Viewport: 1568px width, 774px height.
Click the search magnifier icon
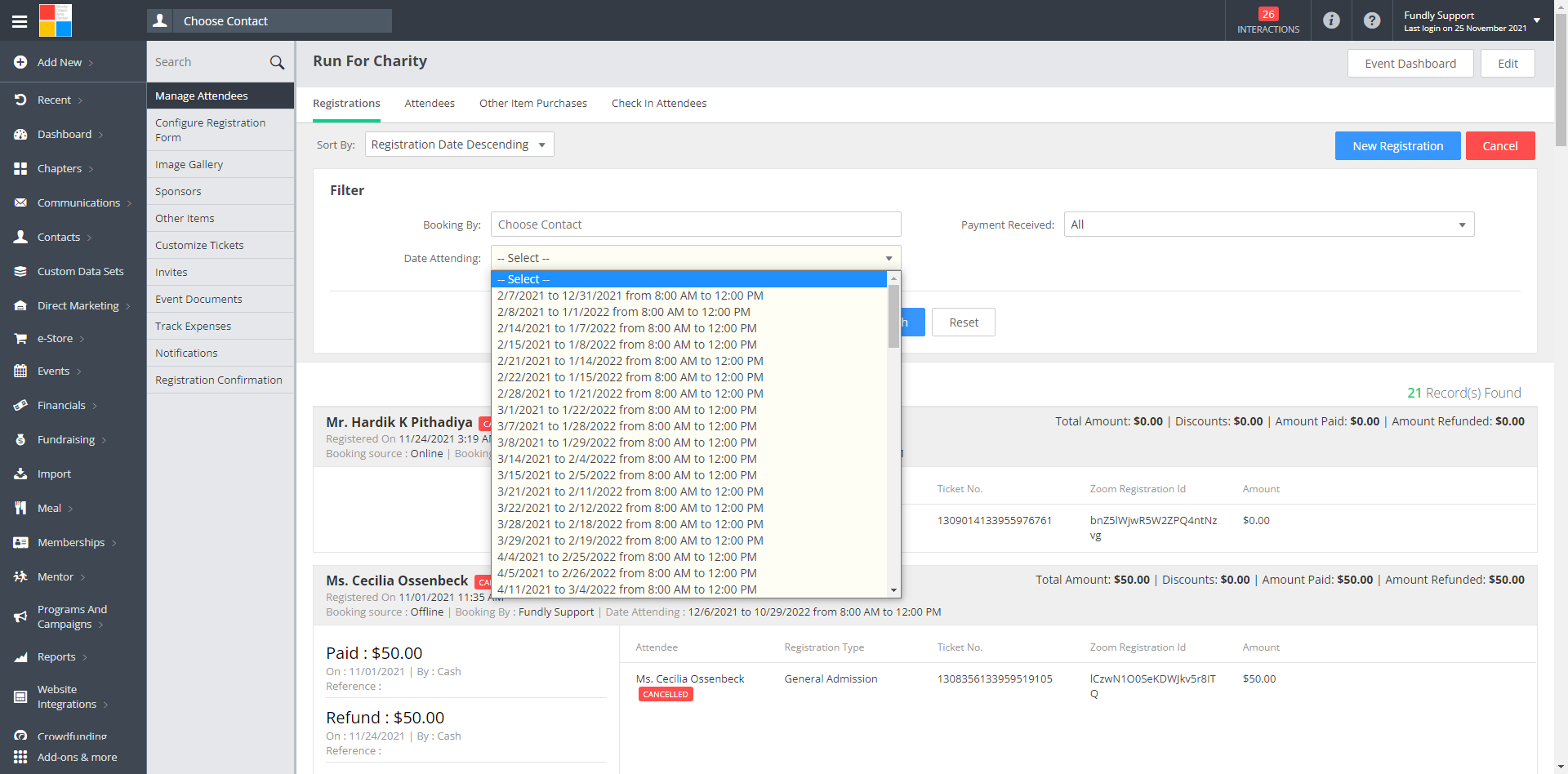click(x=277, y=62)
